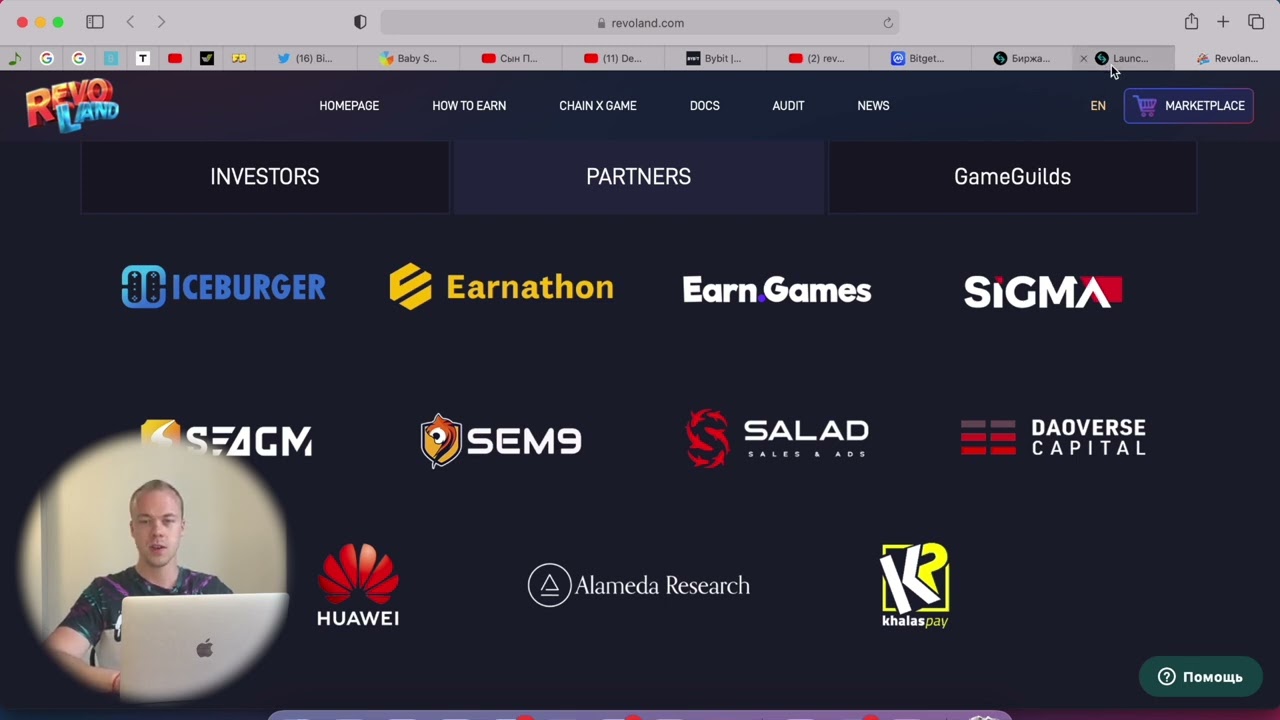
Task: Open the HOMEPAGE nav link
Action: tap(349, 106)
